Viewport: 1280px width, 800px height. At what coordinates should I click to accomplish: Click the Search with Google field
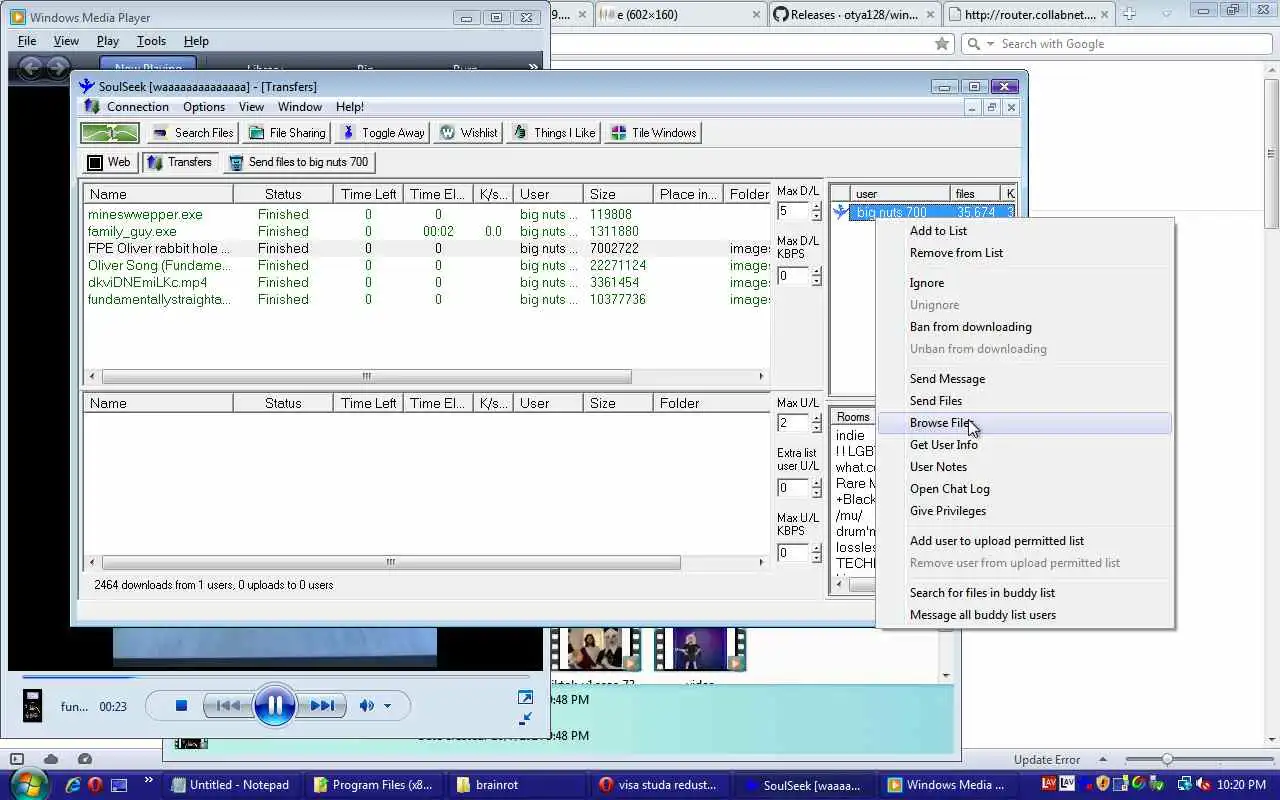1123,44
